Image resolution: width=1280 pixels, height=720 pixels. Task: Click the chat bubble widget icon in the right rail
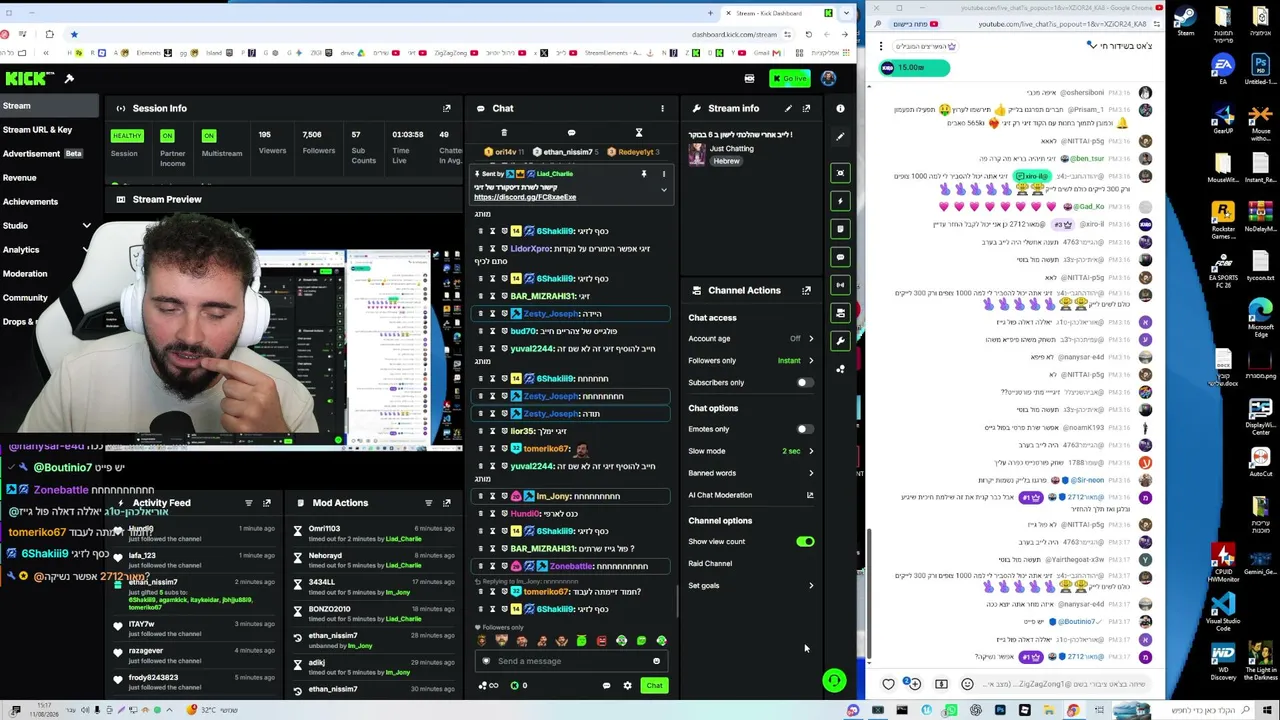[840, 256]
